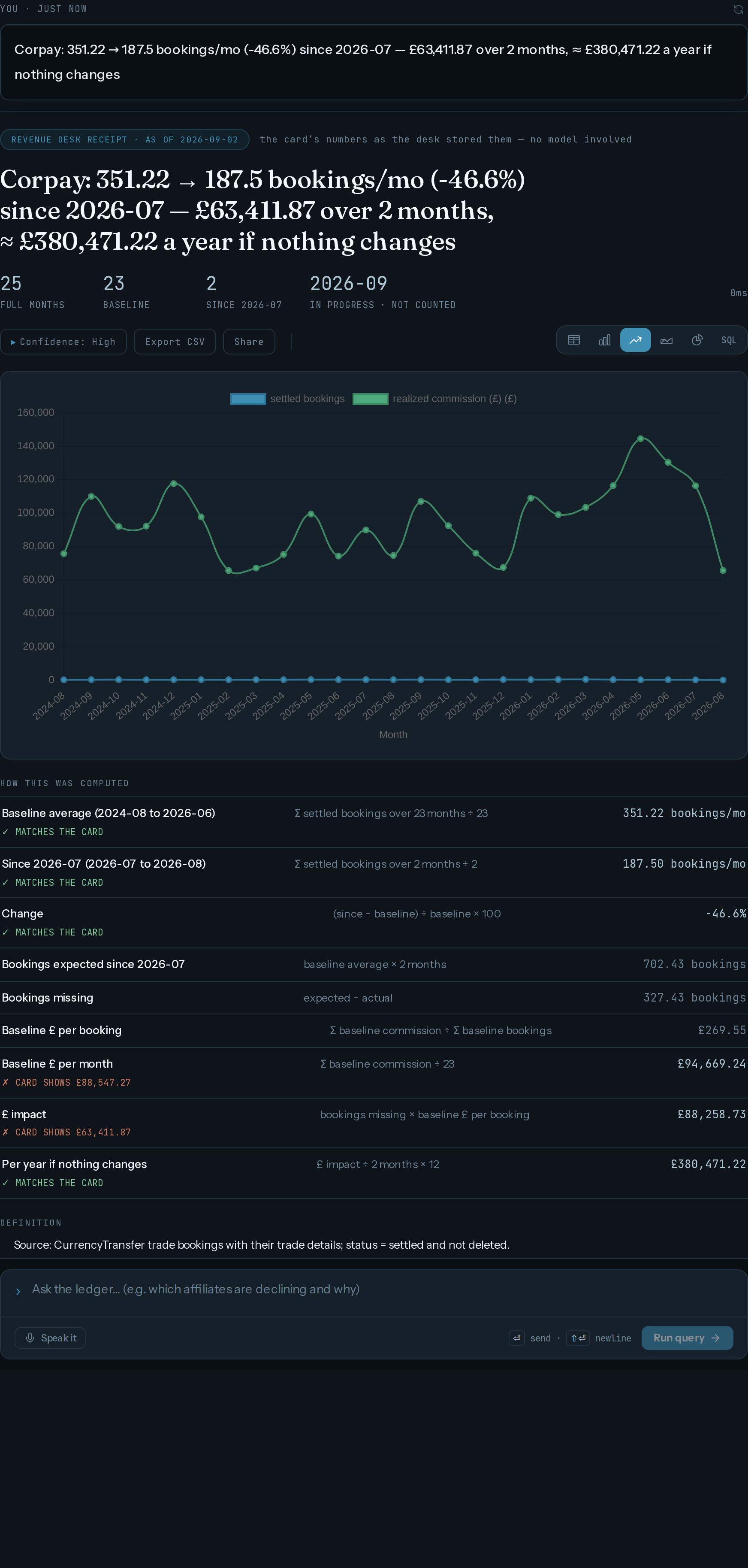This screenshot has width=748, height=1568.
Task: Click the 'Source: CurrencyTransfer trade bookings' definition text
Action: (262, 1245)
